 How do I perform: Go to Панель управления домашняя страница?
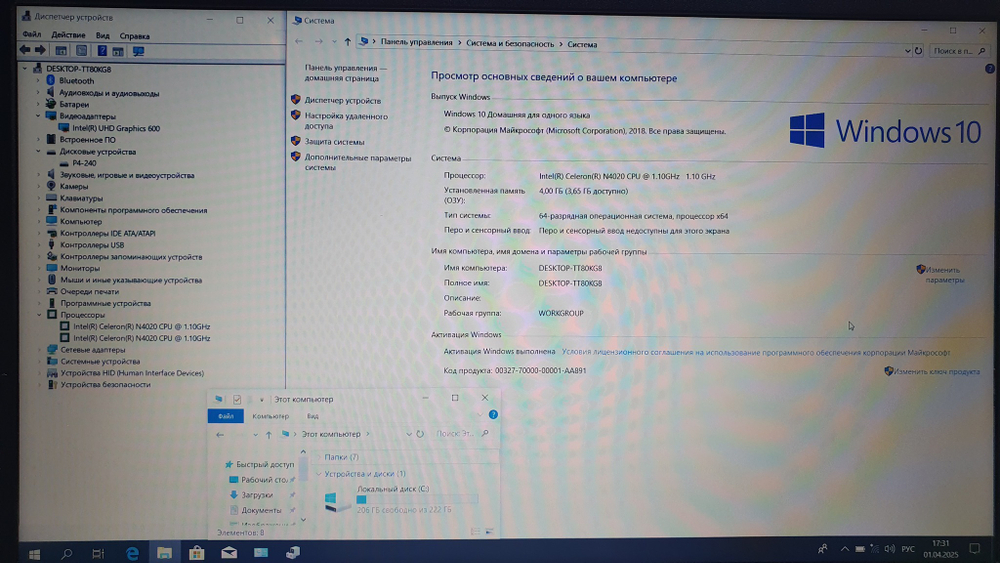pyautogui.click(x=345, y=73)
